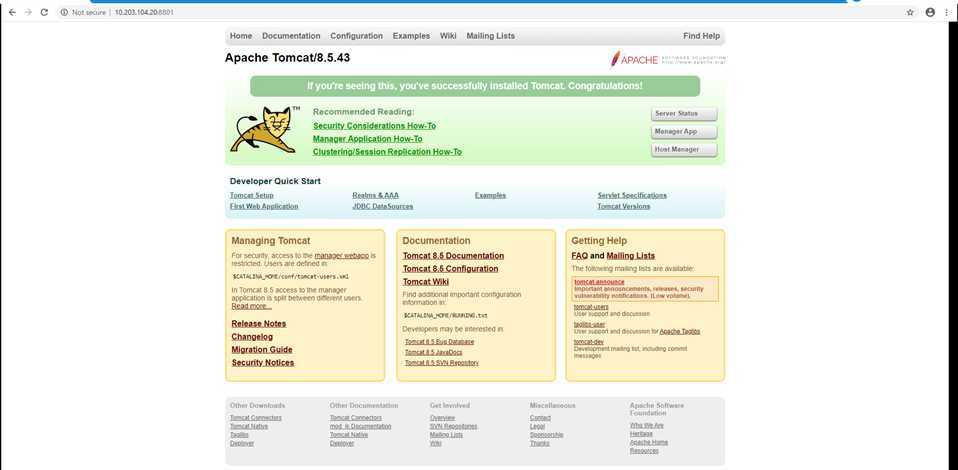Viewport: 958px width, 470px height.
Task: Open Wiki in the top navigation bar
Action: [448, 36]
